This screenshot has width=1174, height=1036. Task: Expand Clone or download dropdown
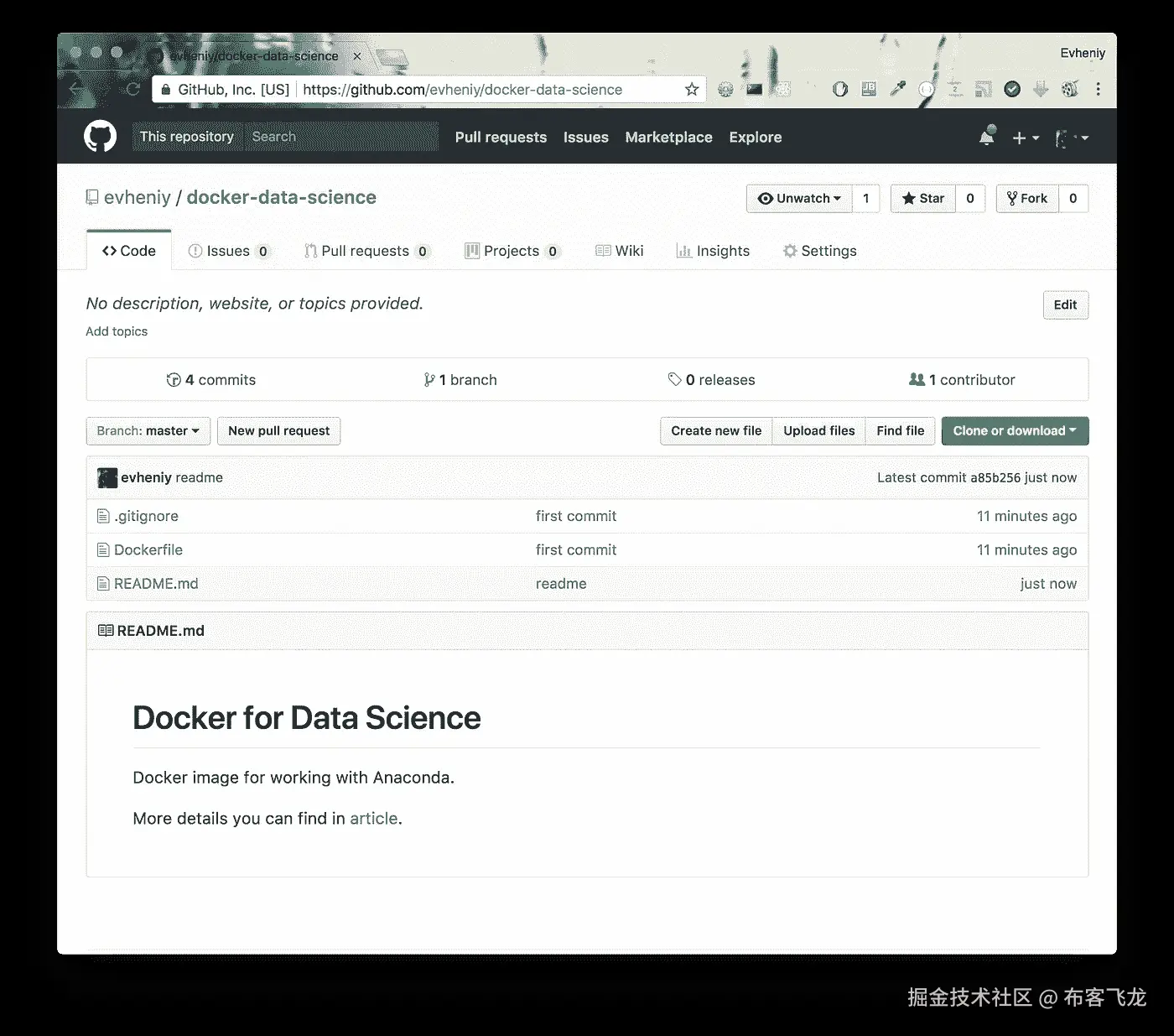1015,431
